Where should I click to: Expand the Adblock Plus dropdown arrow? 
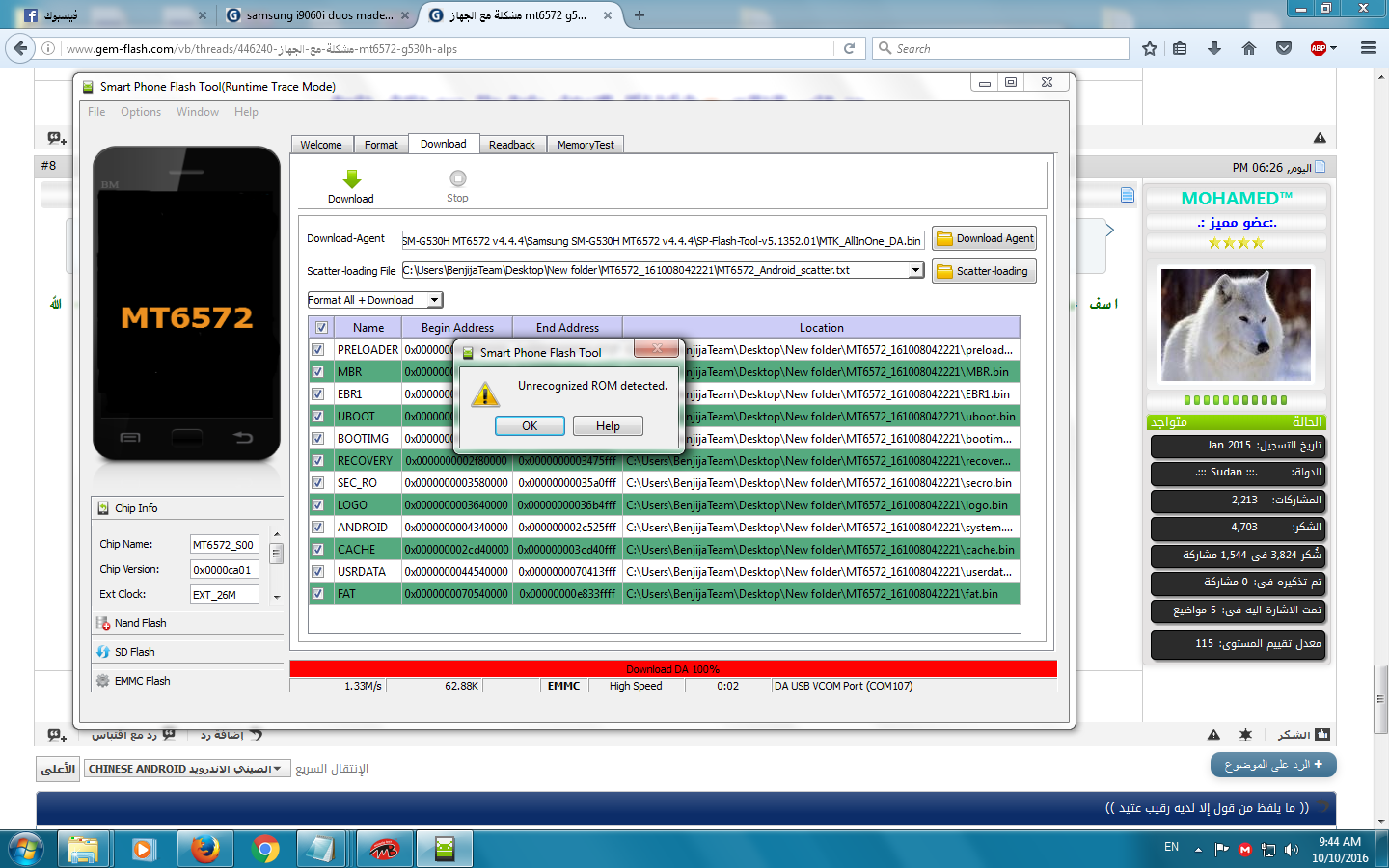pos(1333,48)
